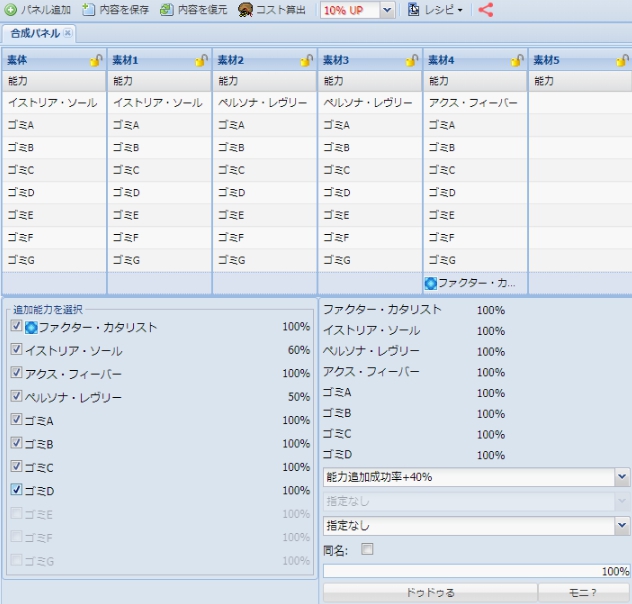
Task: Click the 内容を復元 restore icon
Action: click(167, 10)
